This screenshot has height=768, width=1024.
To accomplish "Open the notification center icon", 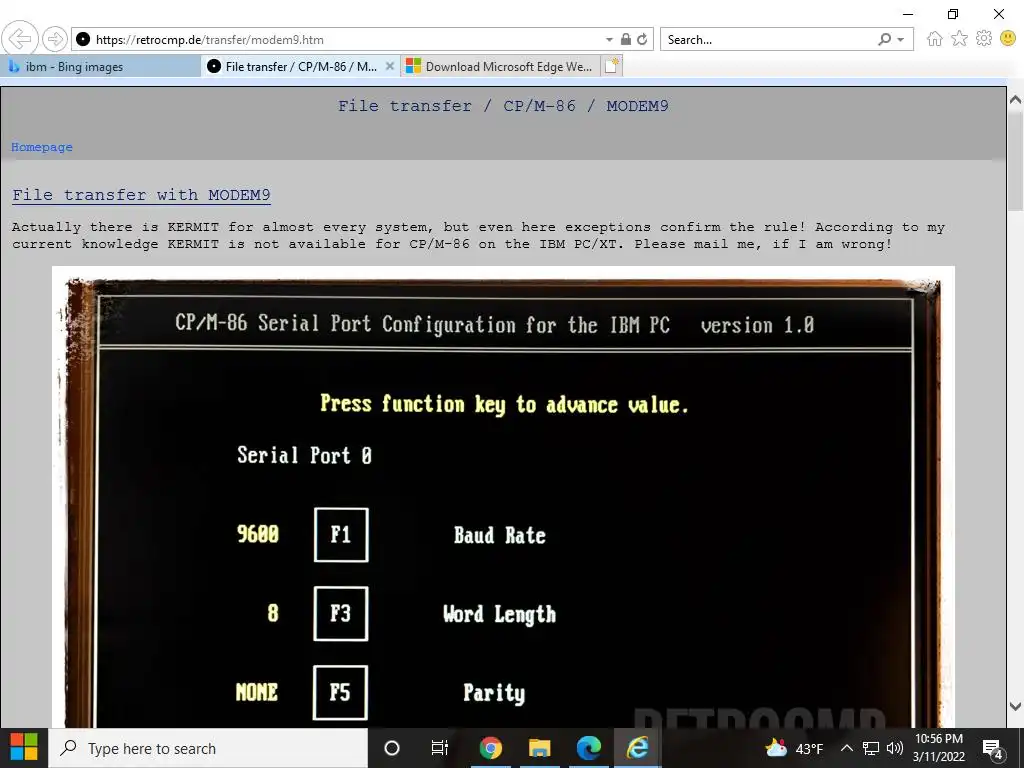I will pos(993,749).
